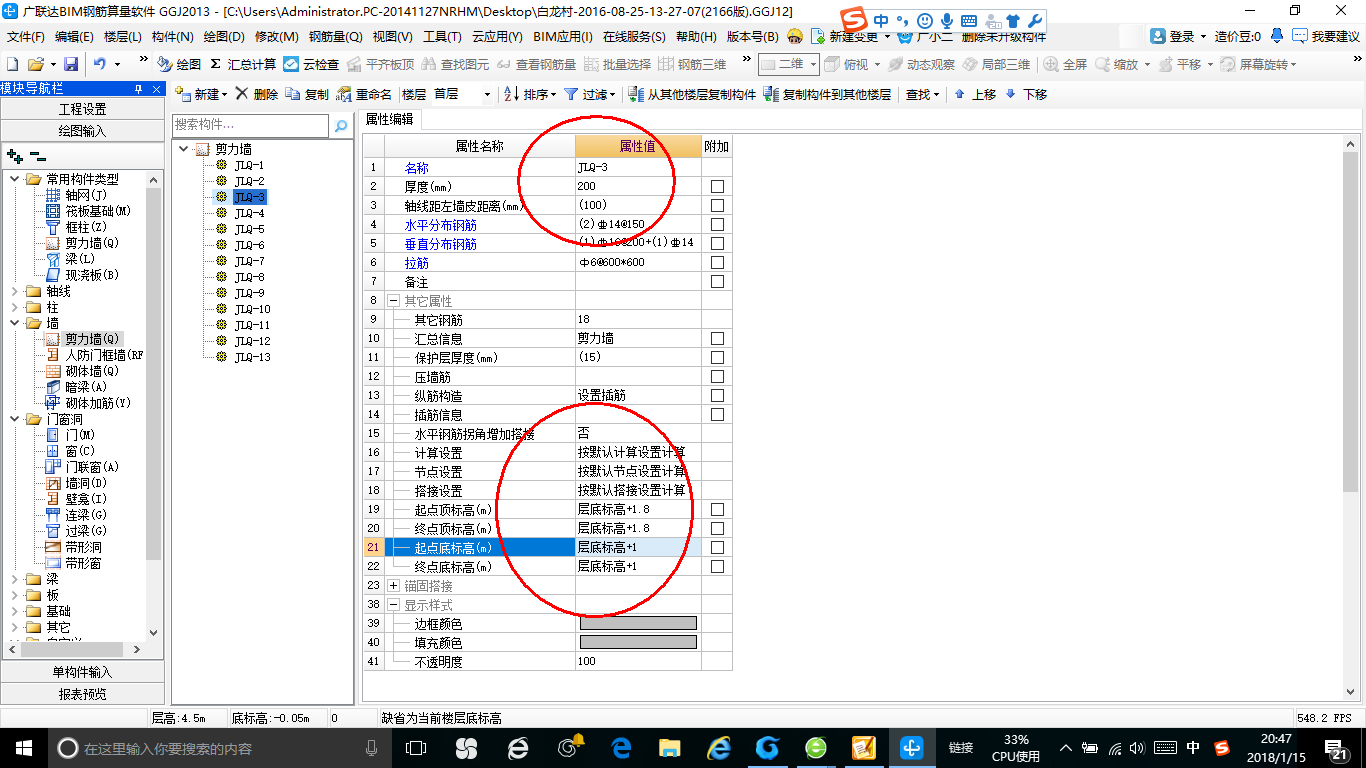Open Sogou input microphone icon
Image resolution: width=1366 pixels, height=768 pixels.
(x=946, y=20)
